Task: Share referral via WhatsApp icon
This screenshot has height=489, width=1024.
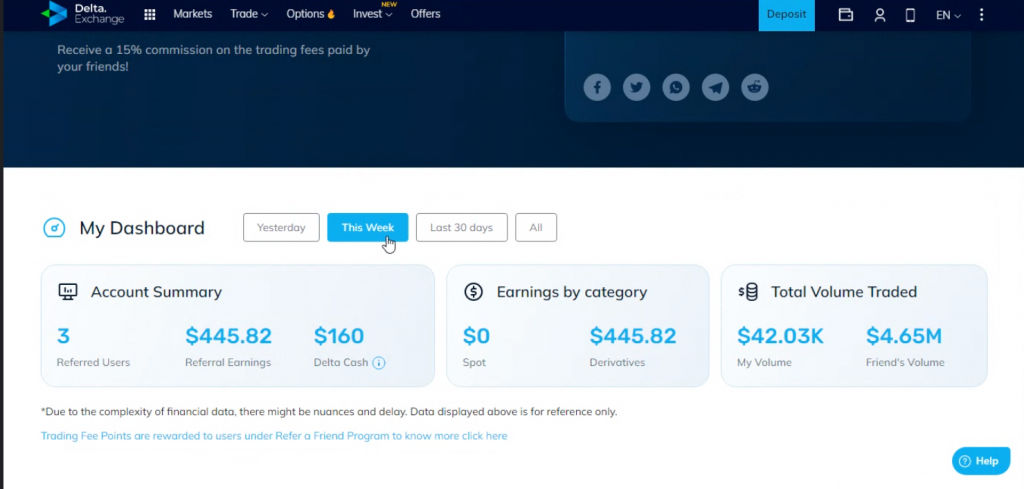Action: pyautogui.click(x=676, y=87)
